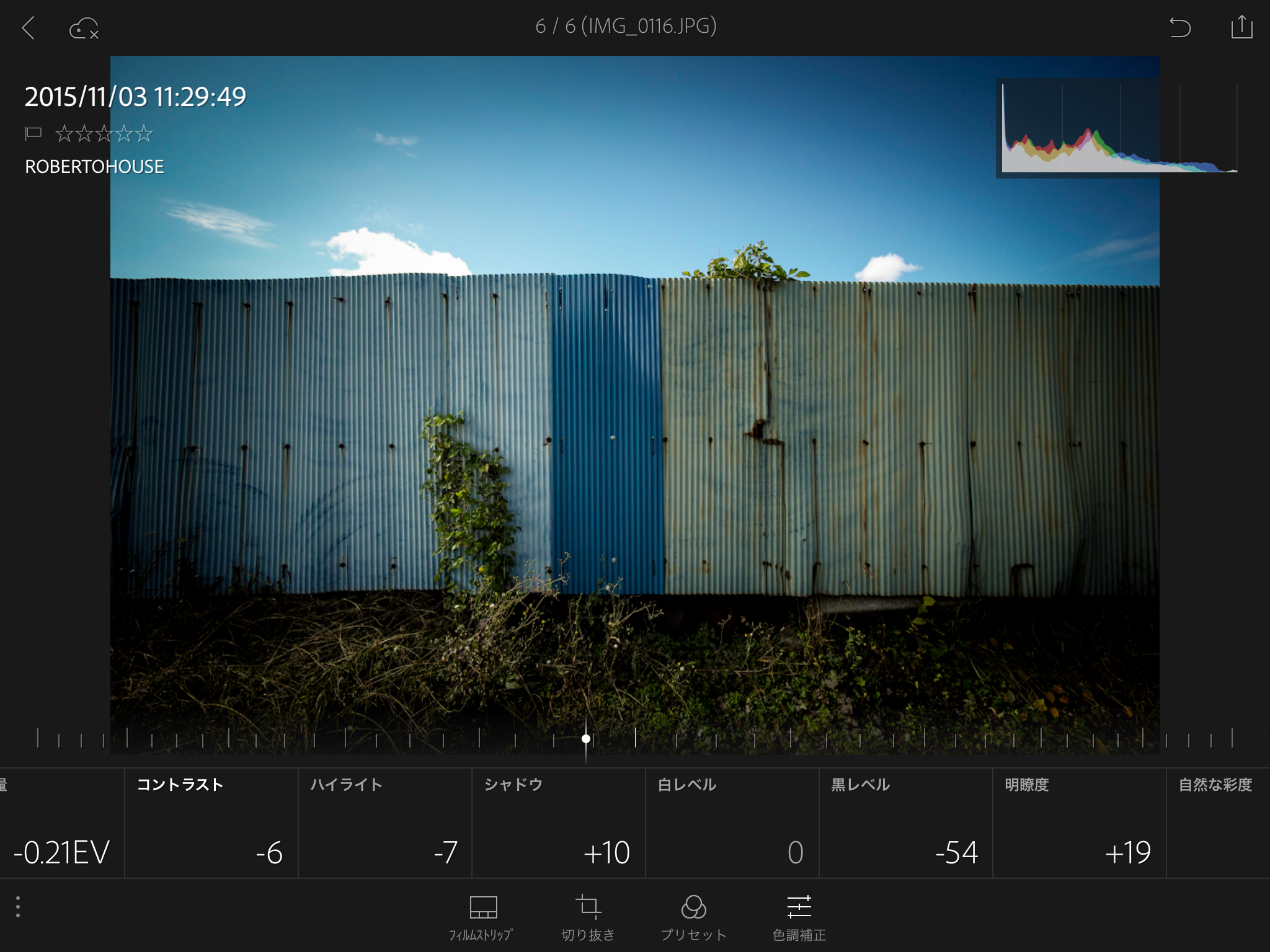This screenshot has width=1270, height=952.
Task: Tap the cloud sync status icon
Action: pyautogui.click(x=84, y=29)
